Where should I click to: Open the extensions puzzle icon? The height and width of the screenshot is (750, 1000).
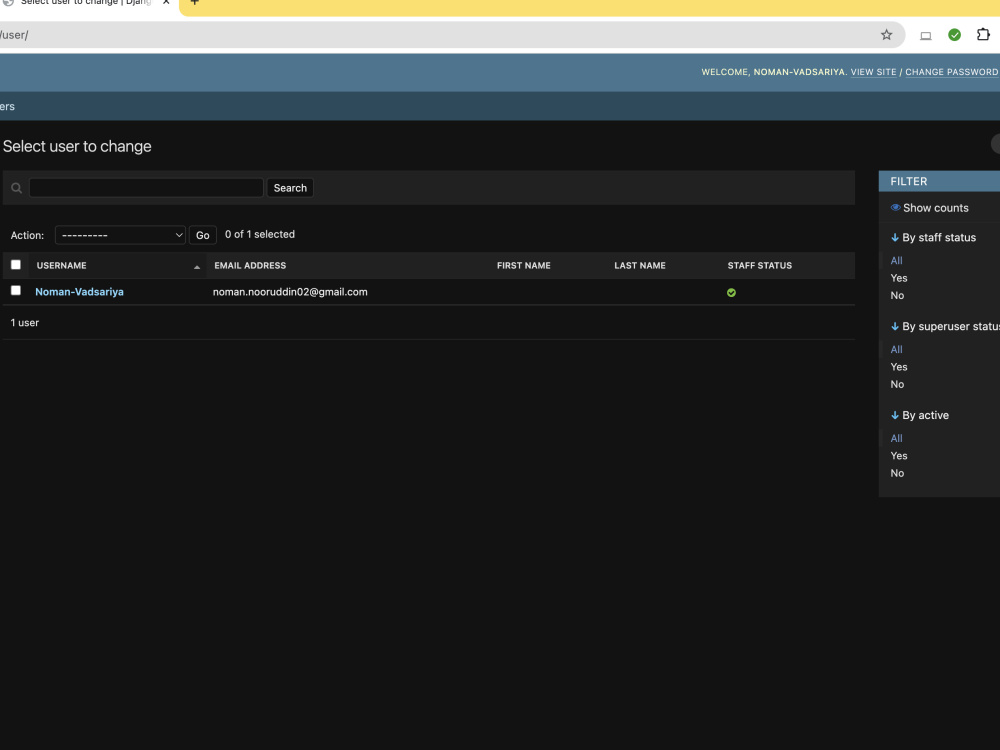tap(983, 34)
